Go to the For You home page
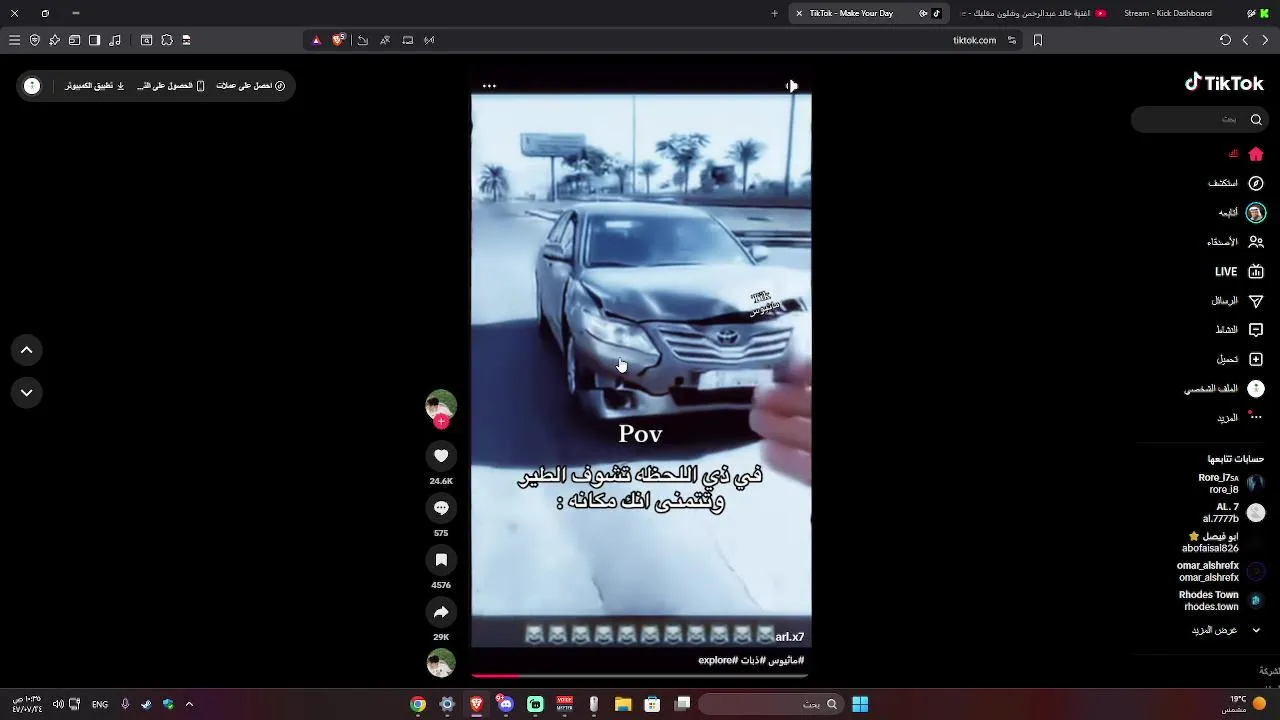This screenshot has width=1280, height=720. [x=1246, y=154]
